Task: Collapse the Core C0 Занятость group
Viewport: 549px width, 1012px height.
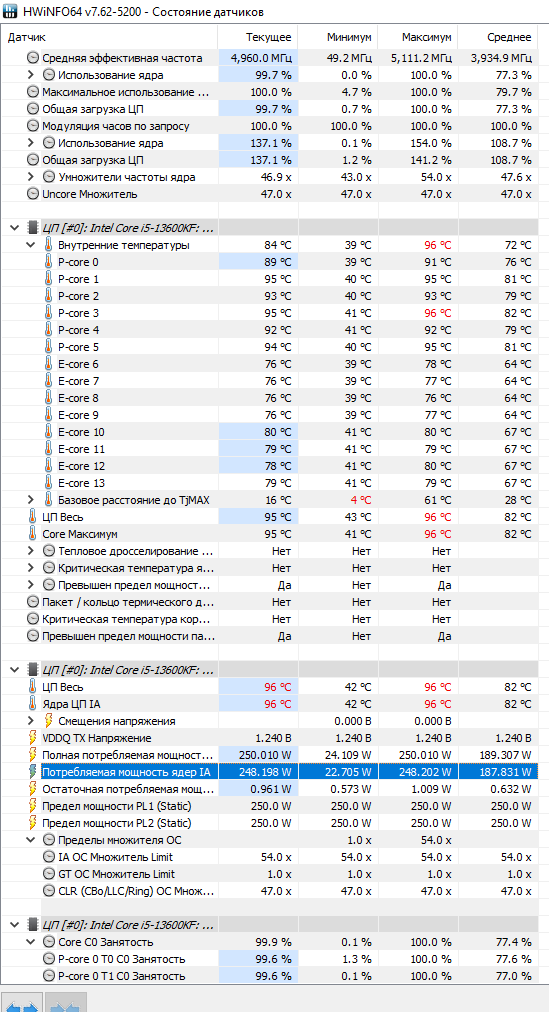Action: point(30,942)
